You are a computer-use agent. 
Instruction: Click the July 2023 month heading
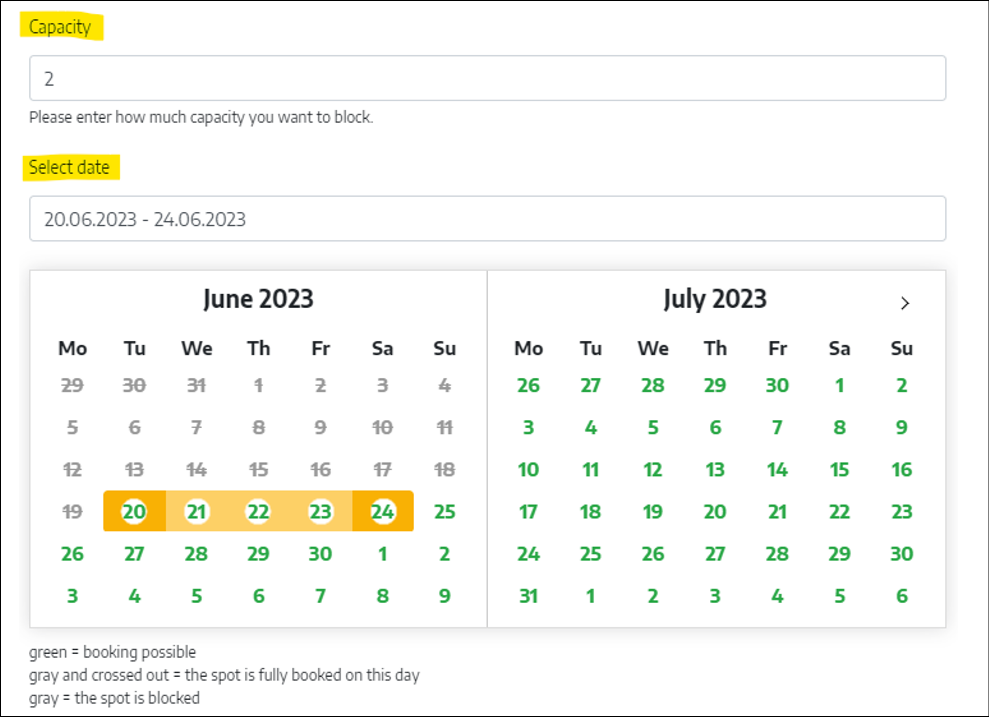(715, 299)
